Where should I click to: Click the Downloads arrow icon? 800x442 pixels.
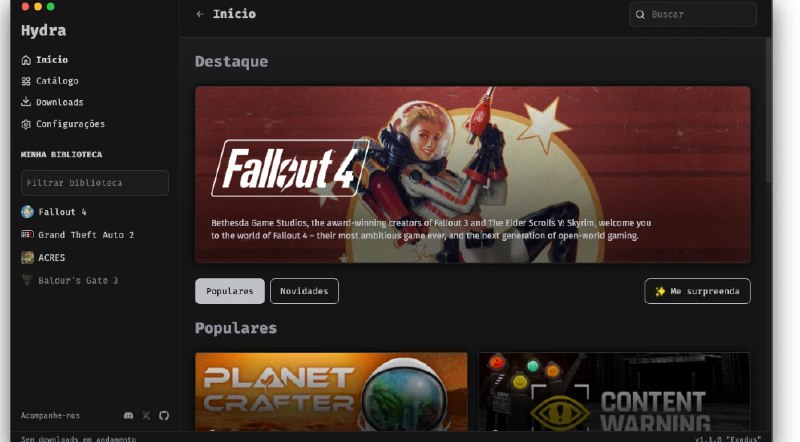[x=26, y=102]
